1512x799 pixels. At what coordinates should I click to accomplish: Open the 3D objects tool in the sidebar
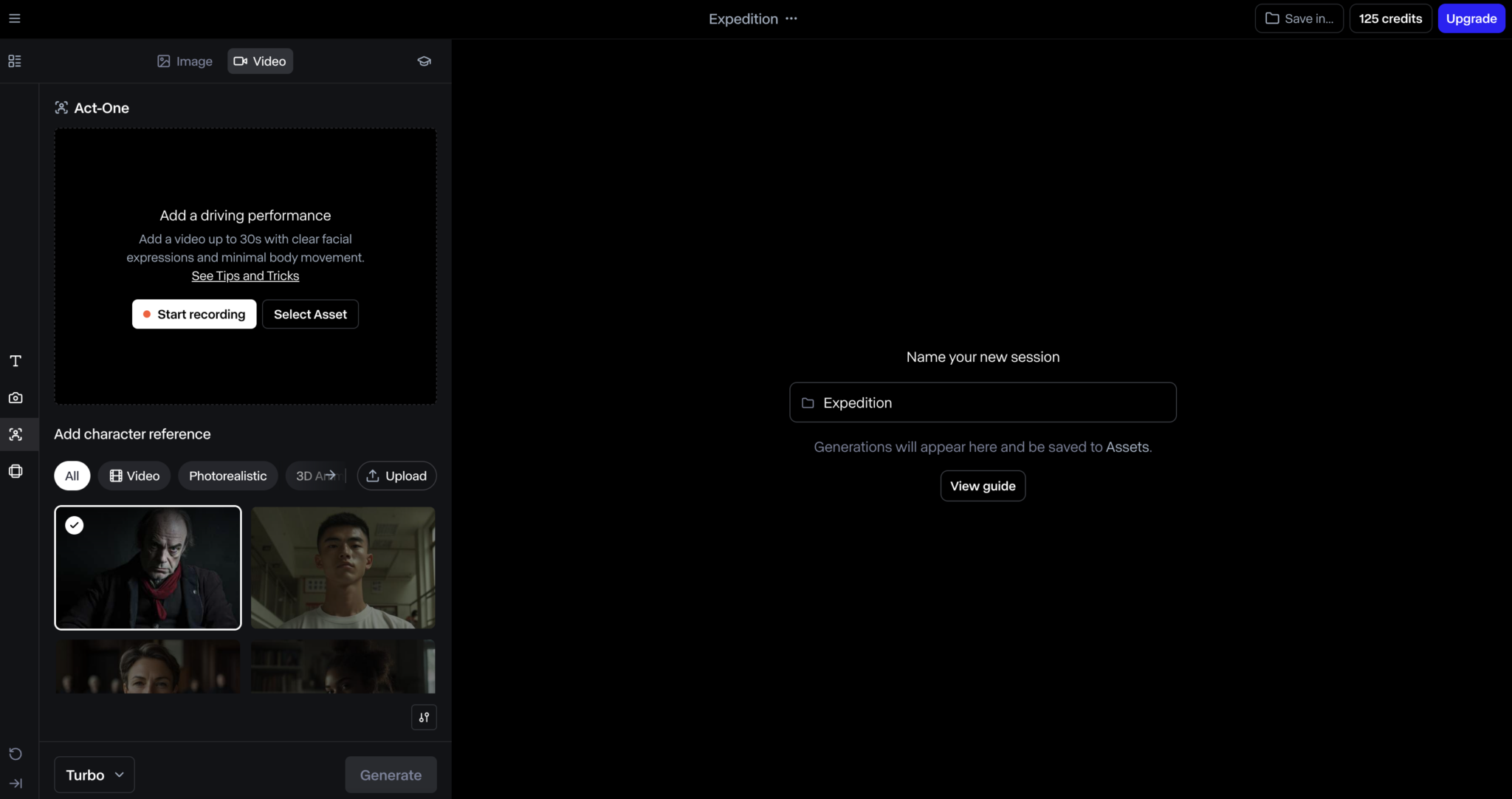[15, 471]
